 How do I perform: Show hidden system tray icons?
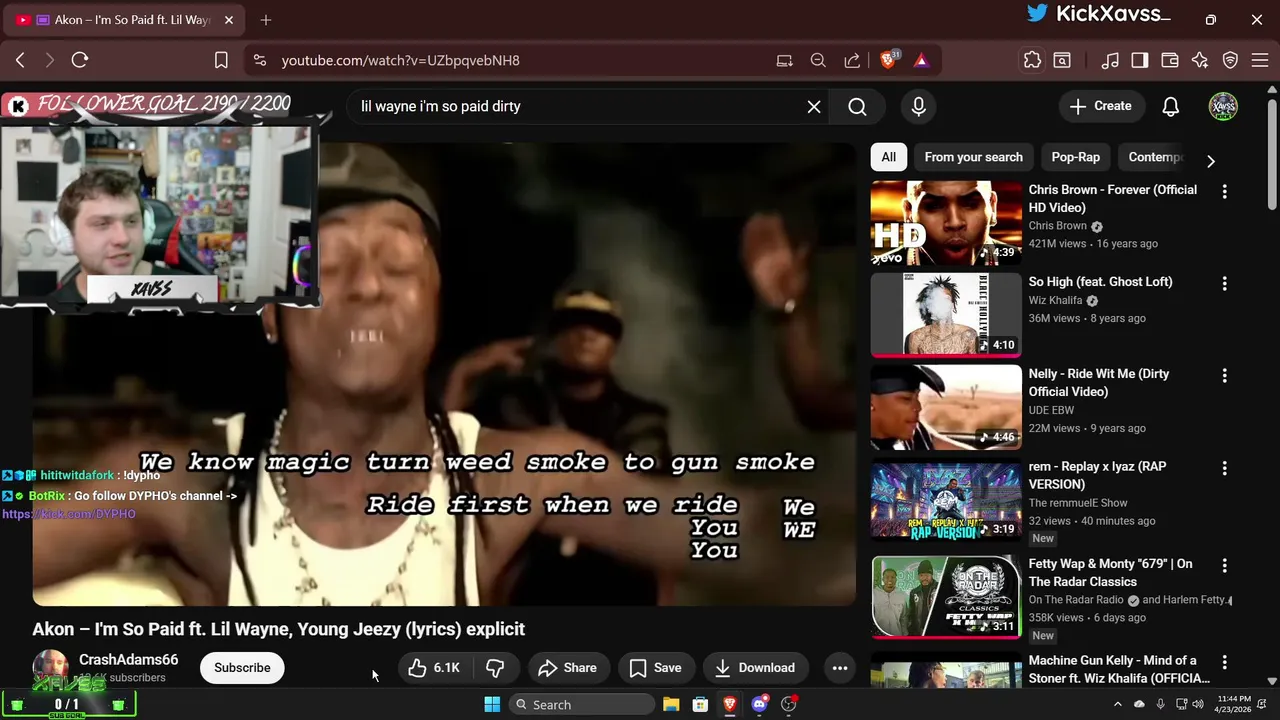1118,704
